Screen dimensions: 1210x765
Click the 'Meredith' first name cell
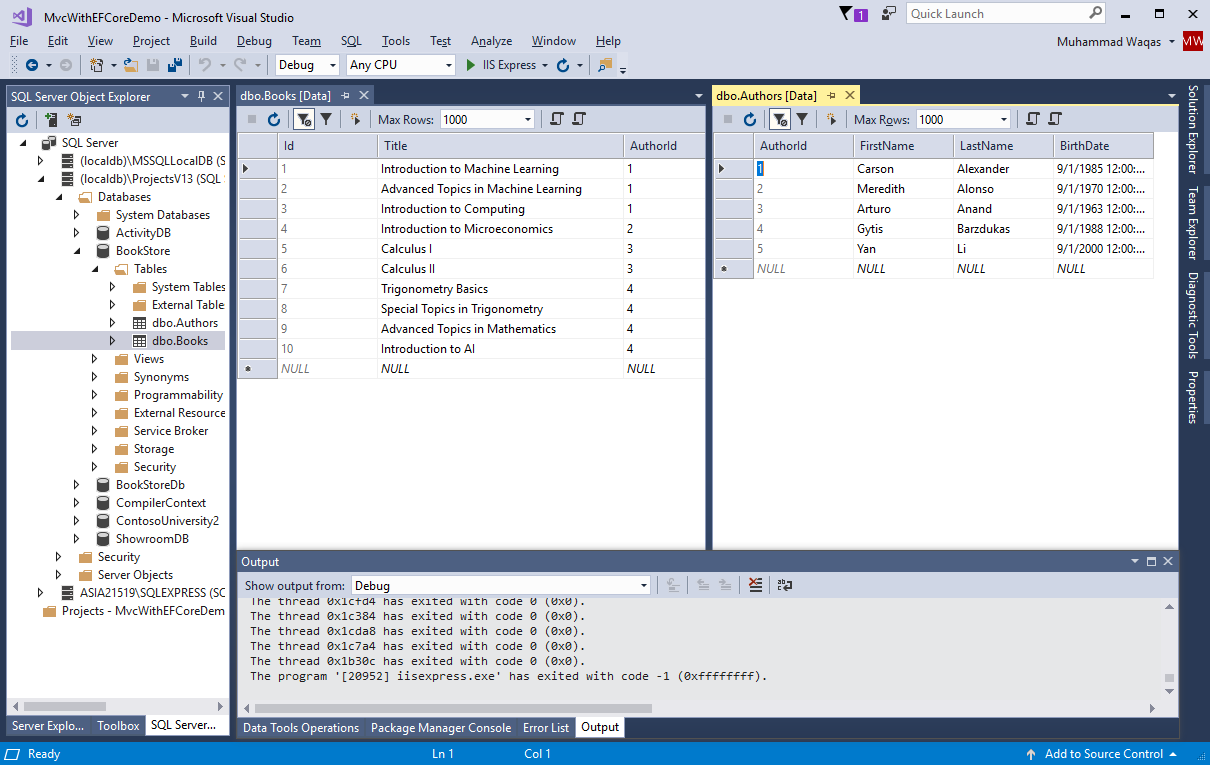pyautogui.click(x=903, y=189)
